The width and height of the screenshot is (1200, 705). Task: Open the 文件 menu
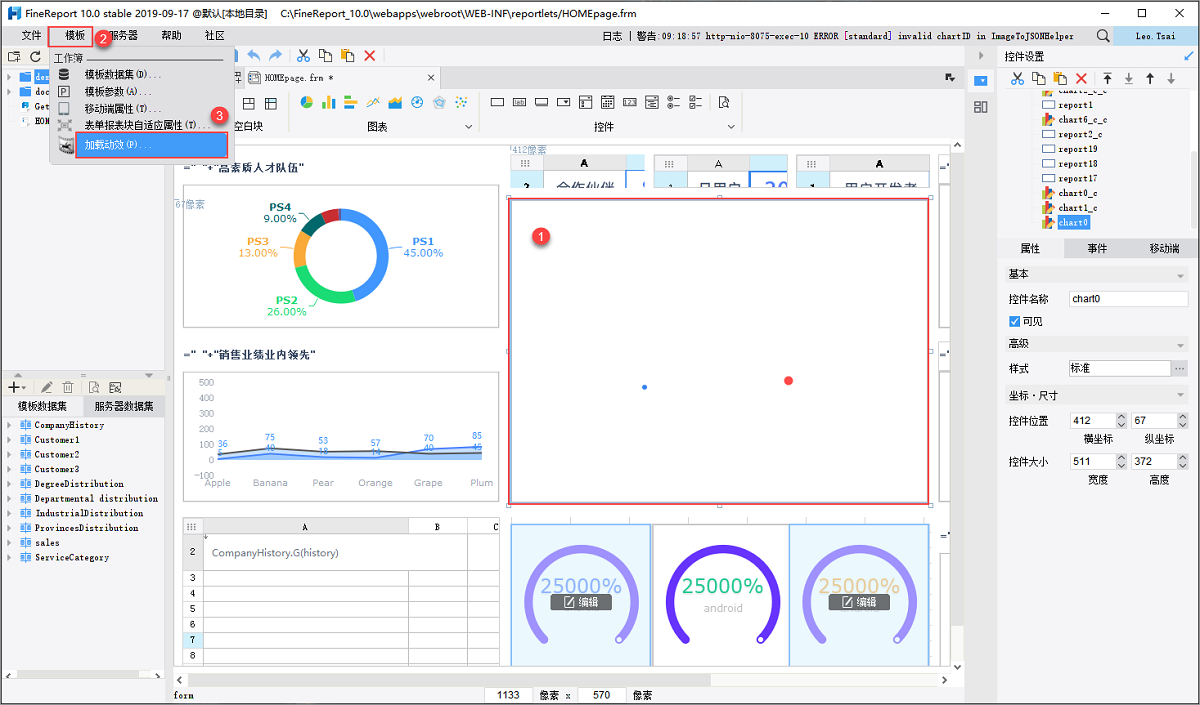click(x=31, y=35)
